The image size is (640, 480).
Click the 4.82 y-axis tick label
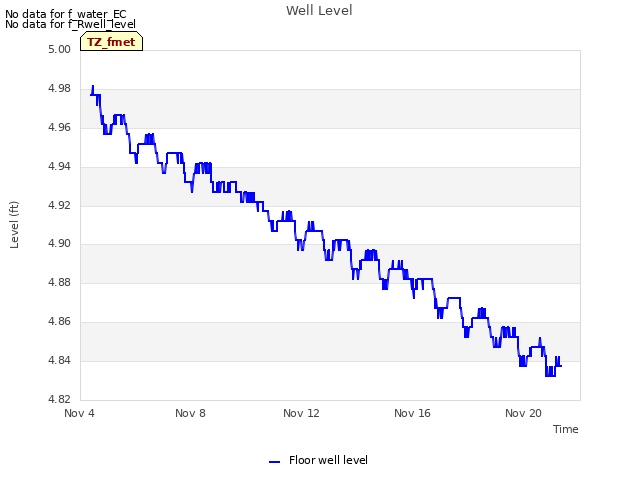[x=59, y=399]
